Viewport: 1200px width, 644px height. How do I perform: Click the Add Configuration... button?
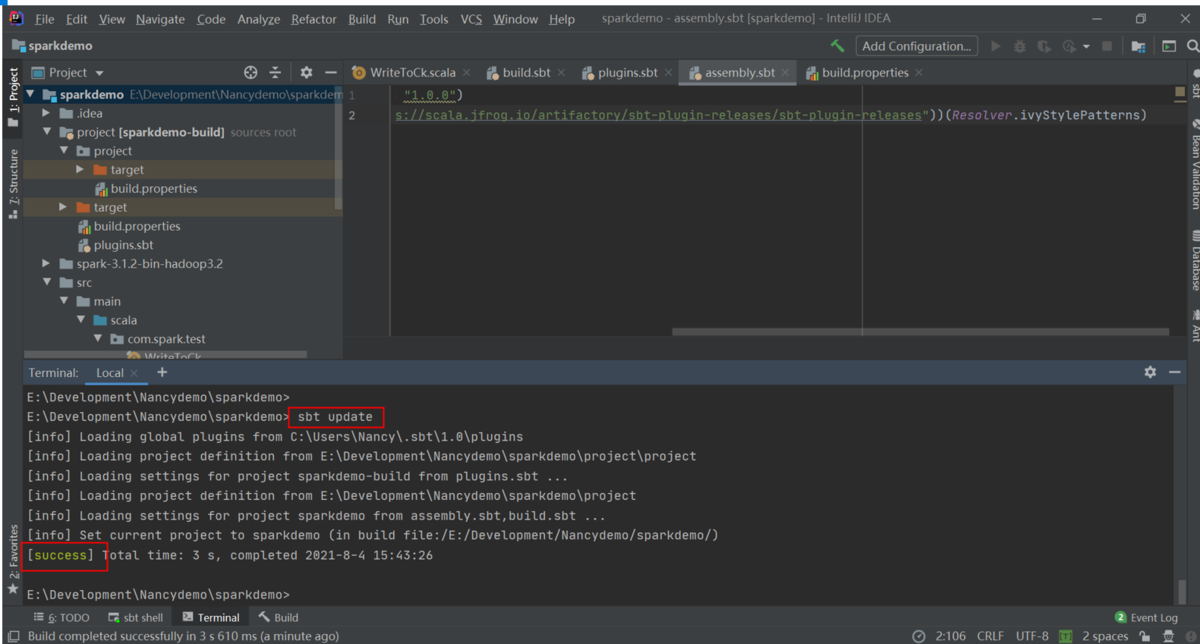coord(917,46)
